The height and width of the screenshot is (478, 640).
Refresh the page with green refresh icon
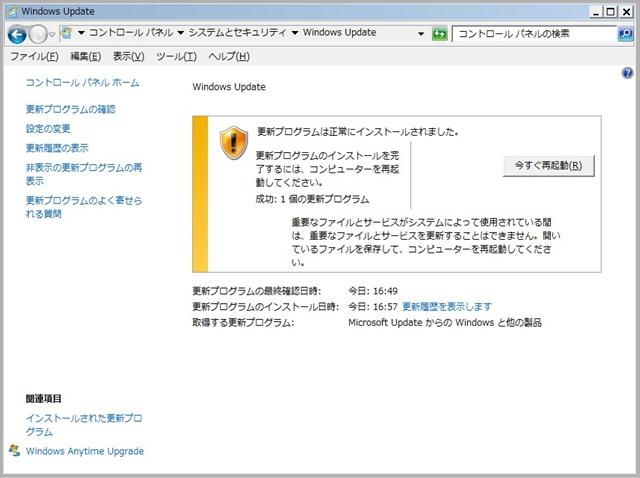[440, 34]
